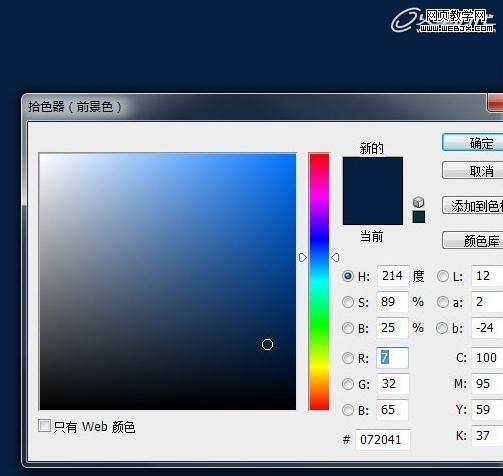The width and height of the screenshot is (503, 476).
Task: Select the Lab b radio button
Action: tap(442, 328)
